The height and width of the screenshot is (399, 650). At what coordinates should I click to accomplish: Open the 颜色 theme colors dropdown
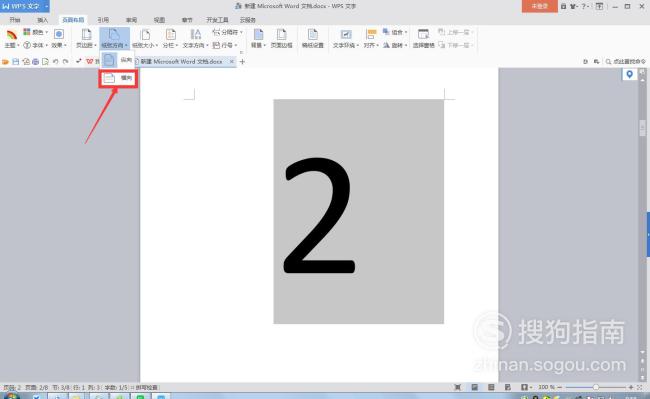point(36,32)
